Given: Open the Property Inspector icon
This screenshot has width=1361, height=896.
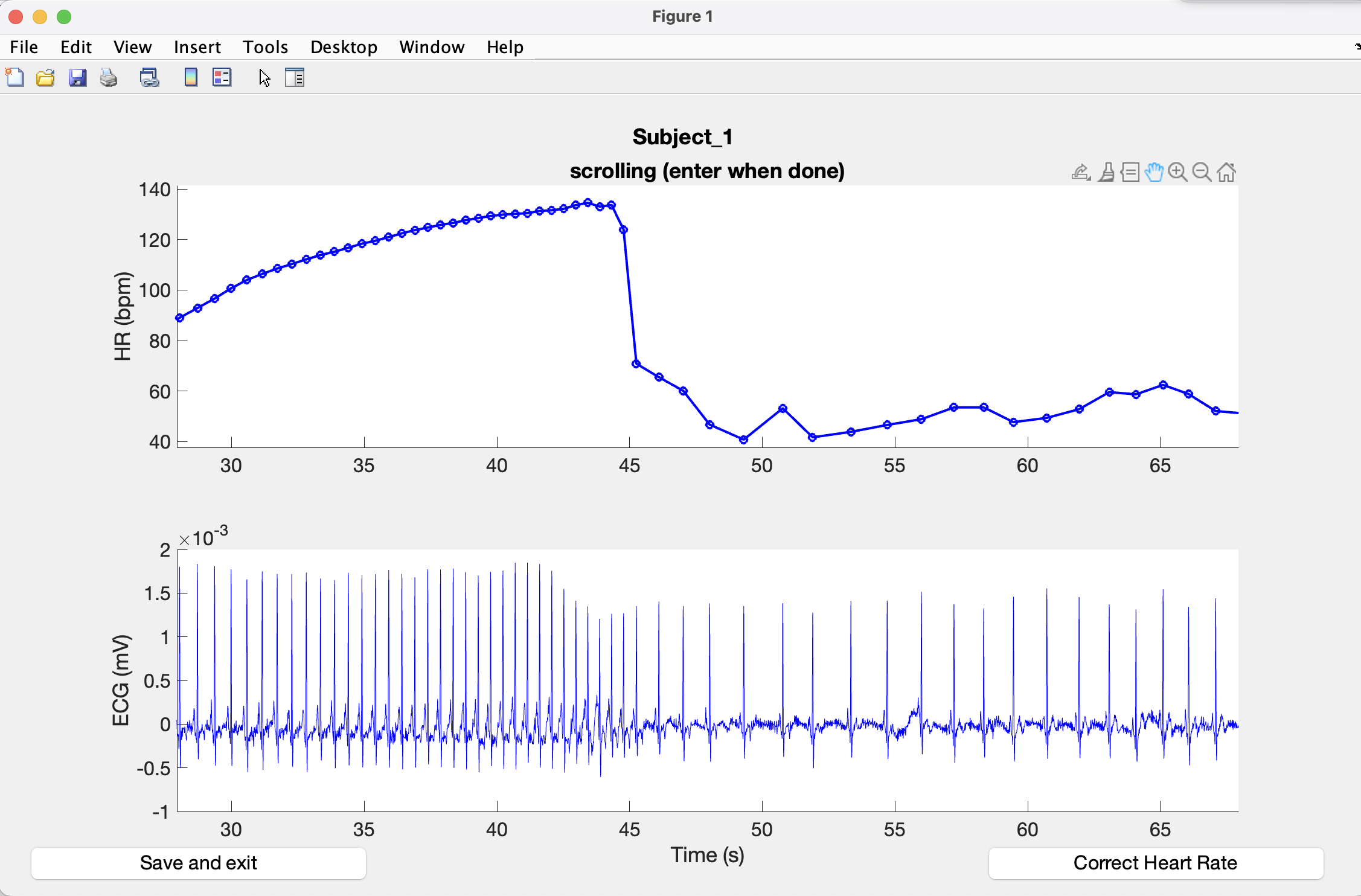Looking at the screenshot, I should 295,78.
